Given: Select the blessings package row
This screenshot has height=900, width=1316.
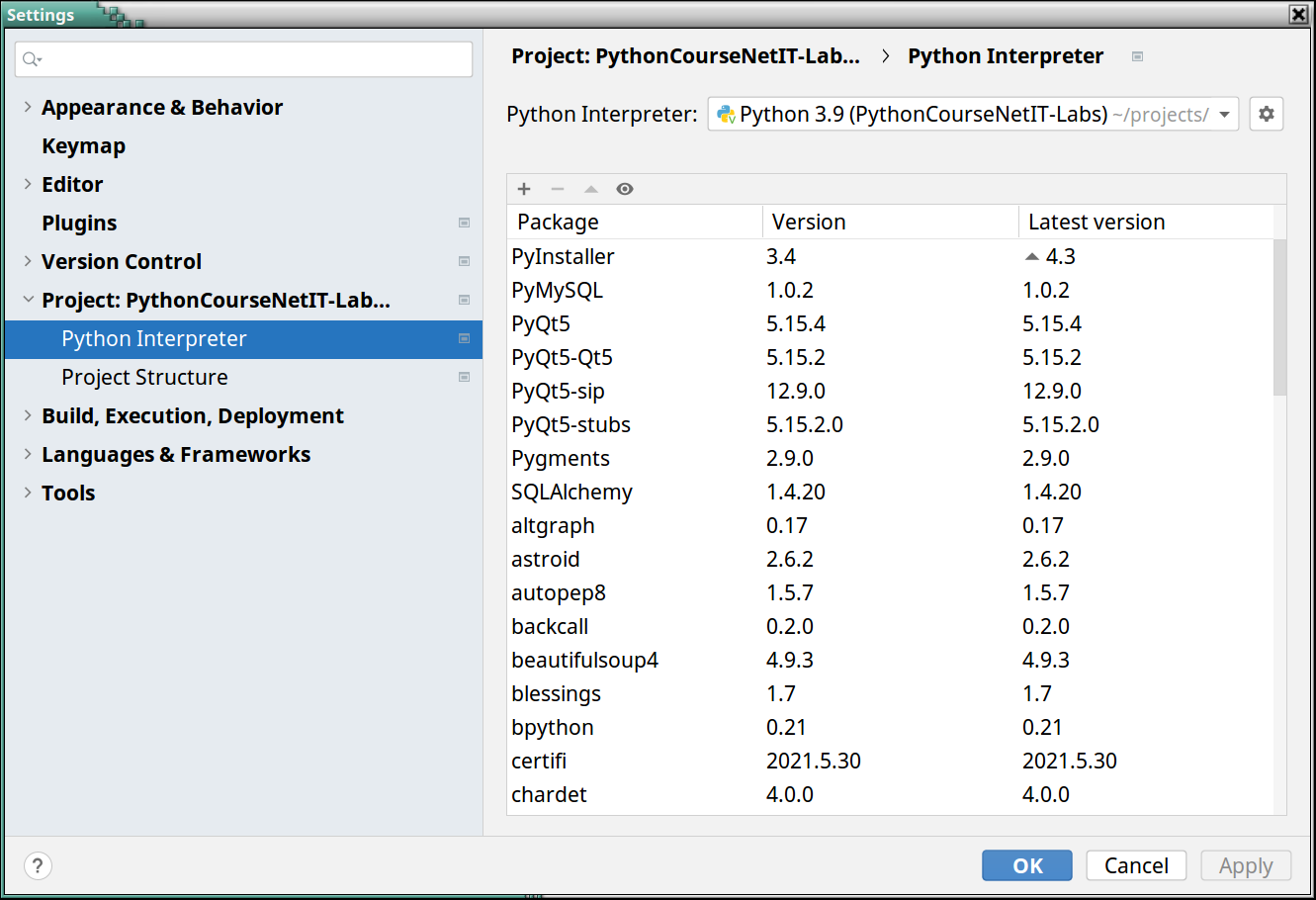Looking at the screenshot, I should 891,693.
